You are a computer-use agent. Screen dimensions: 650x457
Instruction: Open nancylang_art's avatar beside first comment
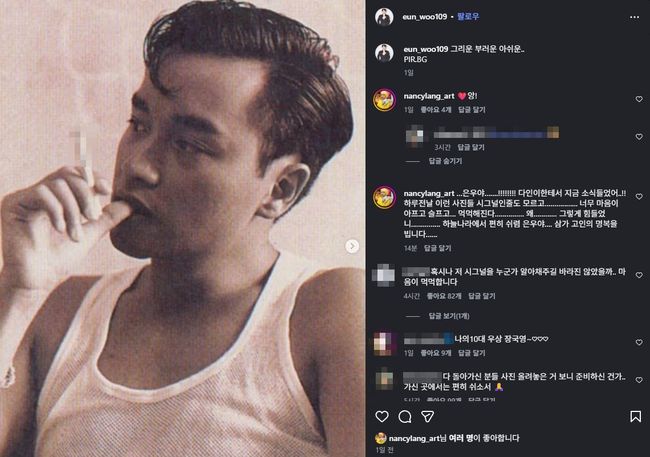382,98
